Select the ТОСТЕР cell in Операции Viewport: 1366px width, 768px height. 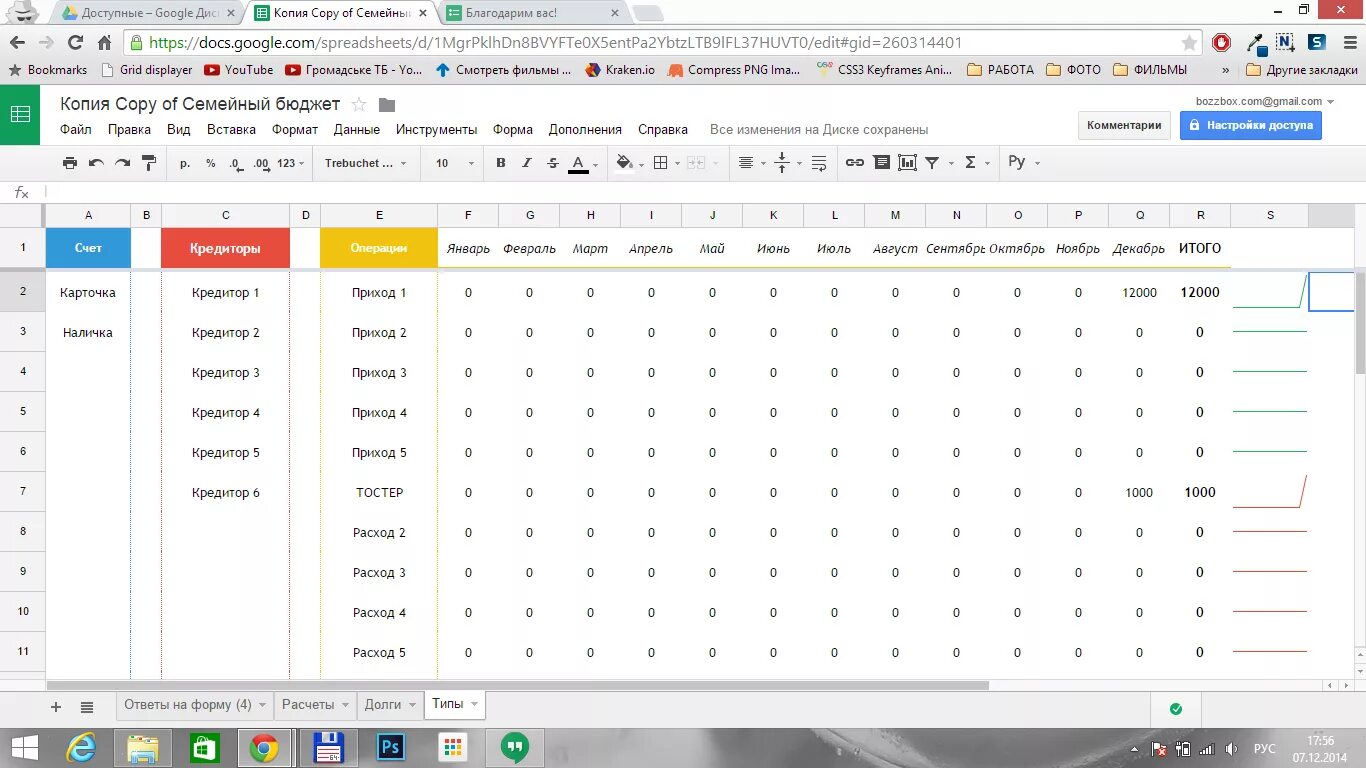point(379,493)
